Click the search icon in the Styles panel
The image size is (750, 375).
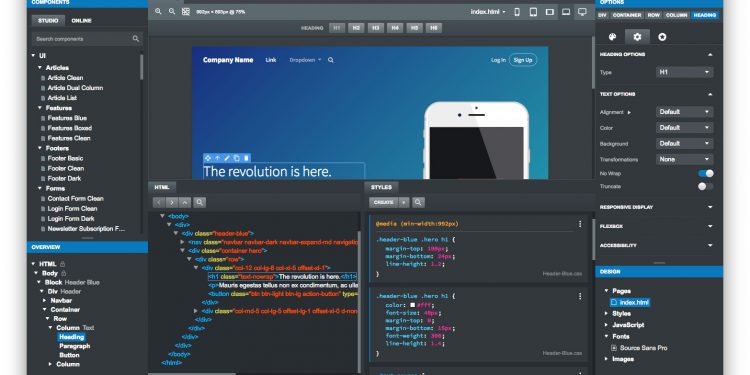419,202
